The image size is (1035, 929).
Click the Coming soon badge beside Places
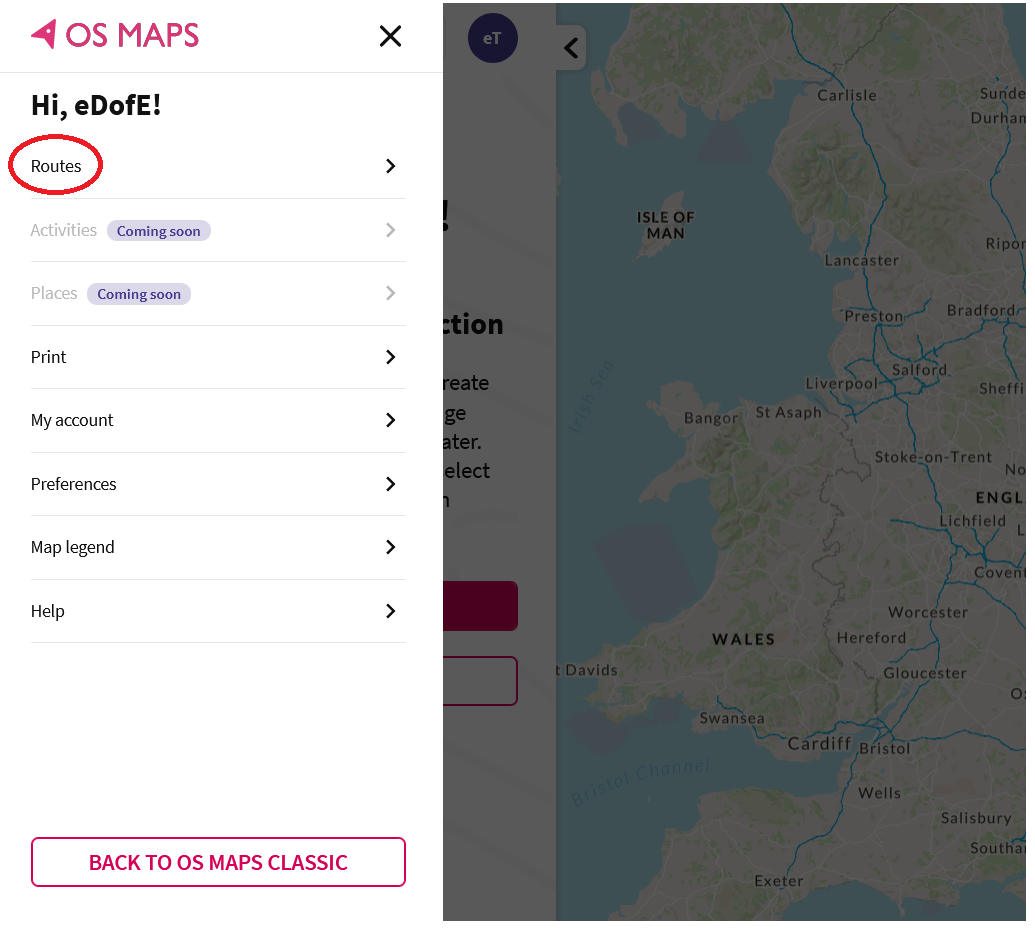(138, 294)
